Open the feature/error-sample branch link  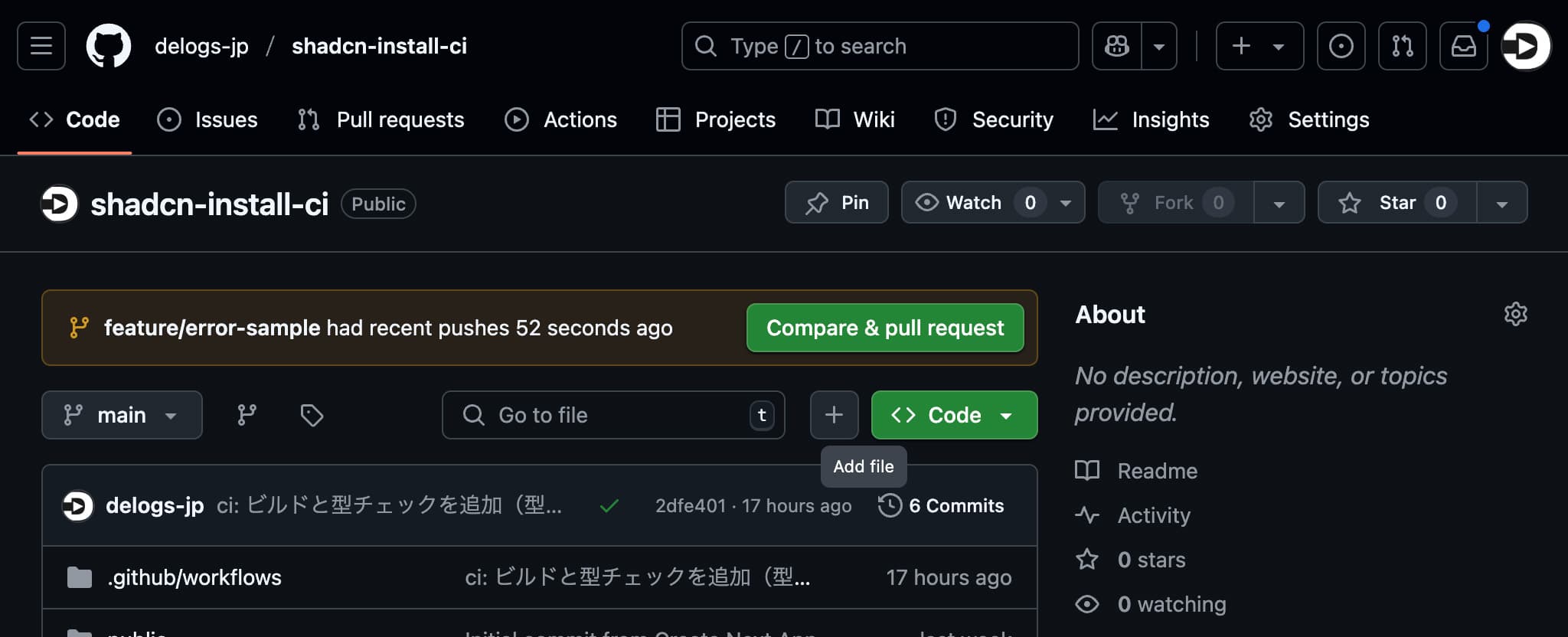pyautogui.click(x=212, y=328)
